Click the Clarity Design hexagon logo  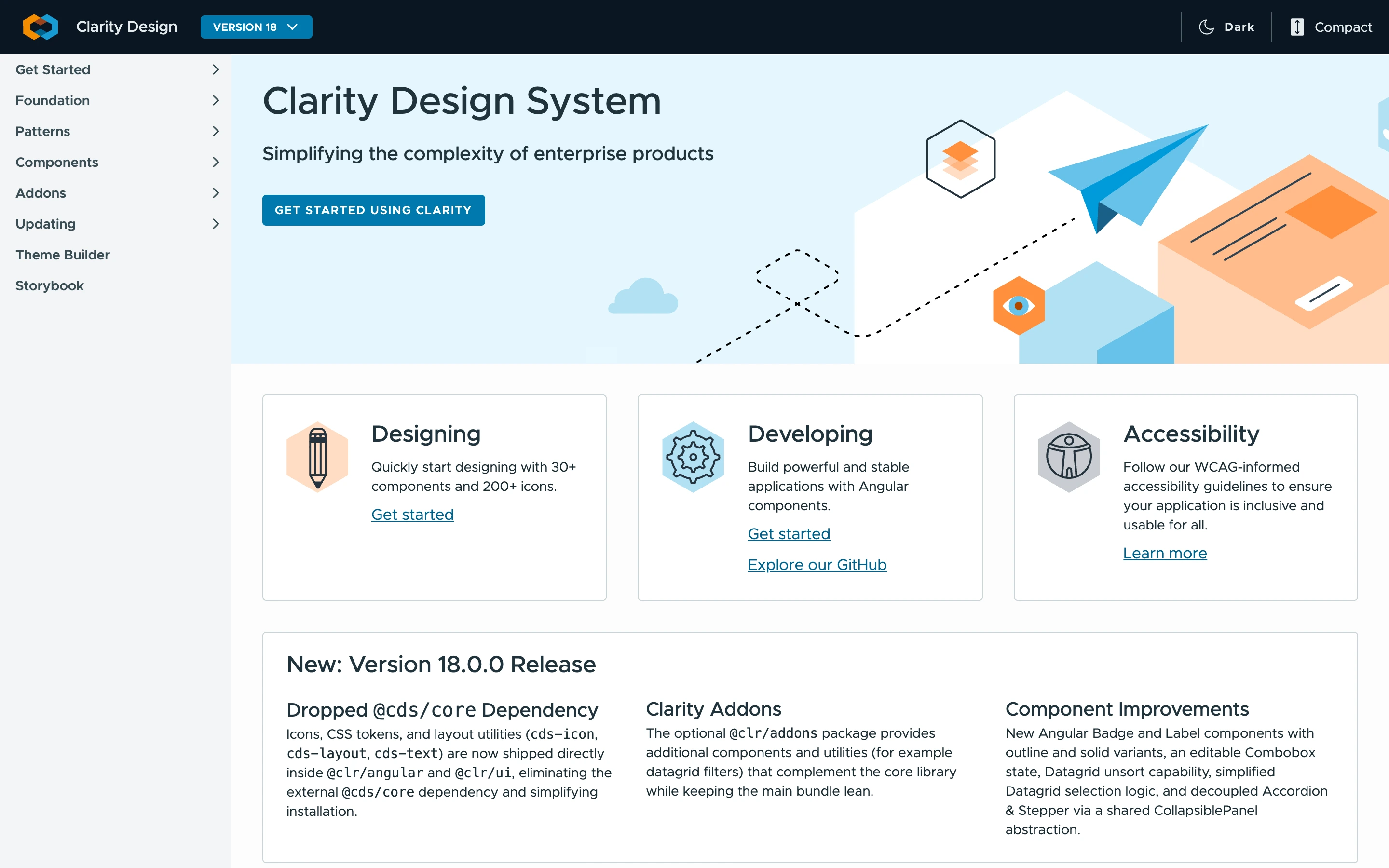click(x=40, y=27)
